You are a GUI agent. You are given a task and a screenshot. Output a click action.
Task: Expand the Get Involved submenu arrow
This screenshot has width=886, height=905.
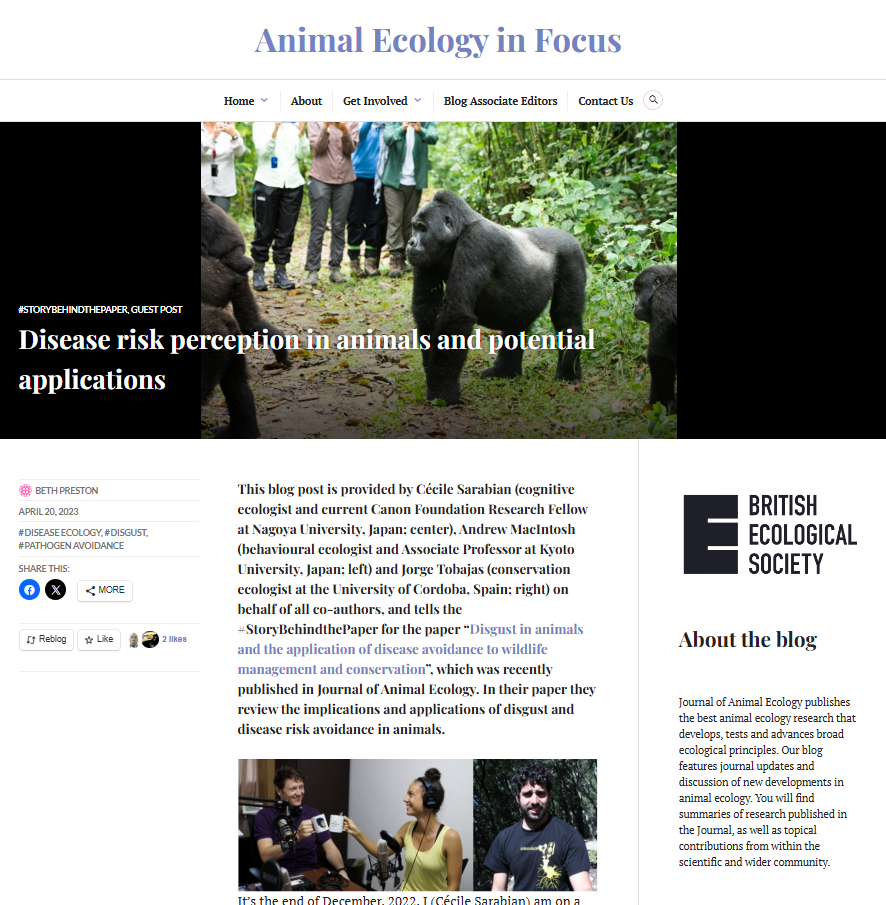coord(418,100)
